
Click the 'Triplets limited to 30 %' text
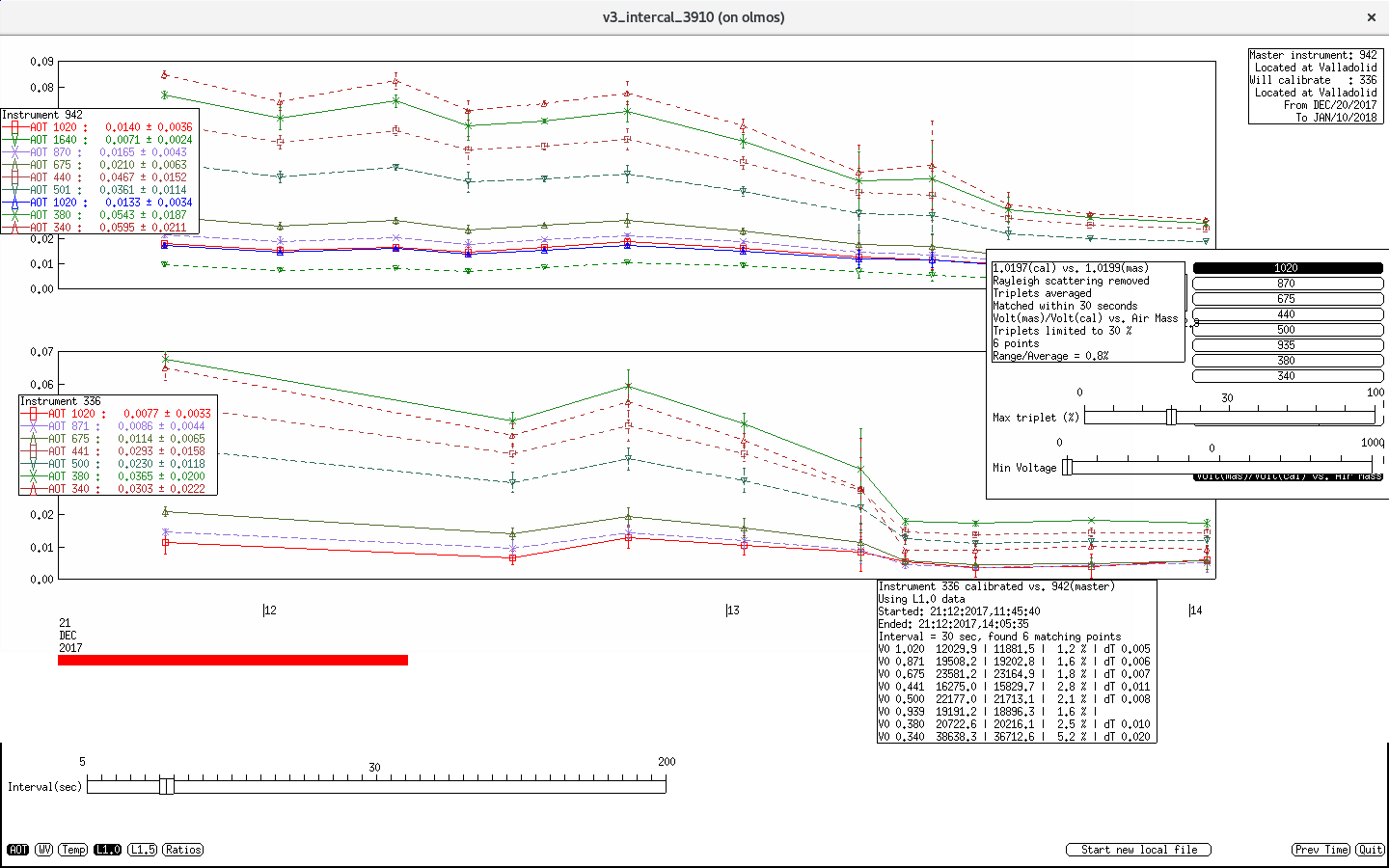click(x=1062, y=331)
